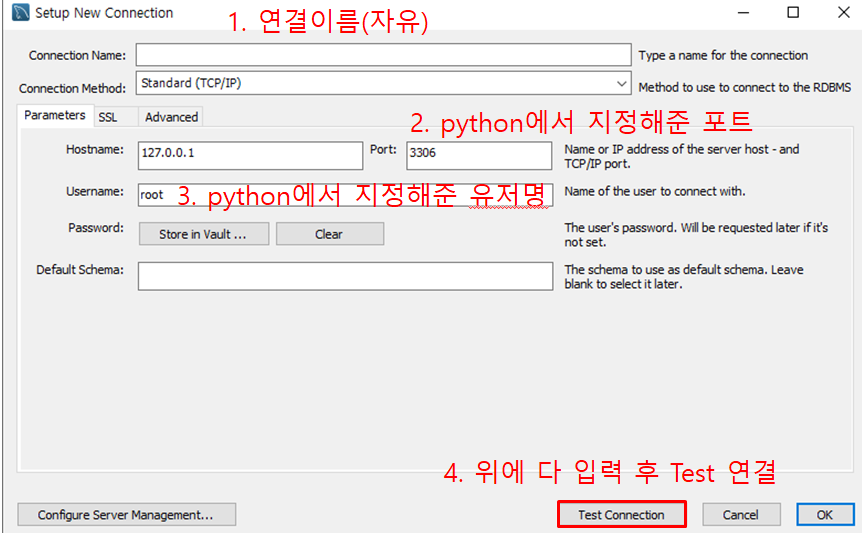
Task: Cancel the new connection setup
Action: click(x=741, y=515)
